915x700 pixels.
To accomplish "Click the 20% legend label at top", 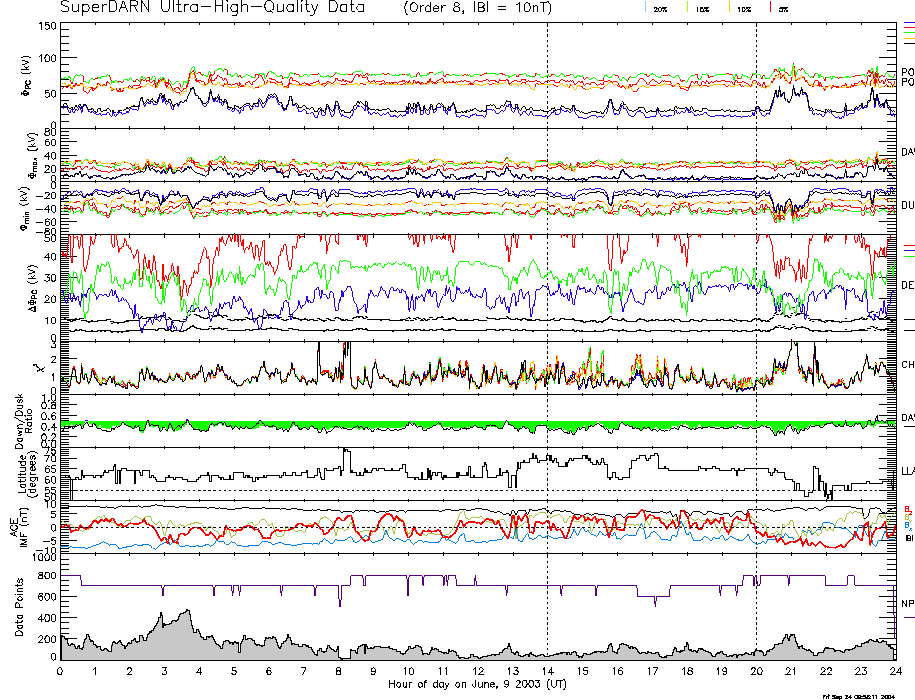I will pyautogui.click(x=660, y=8).
